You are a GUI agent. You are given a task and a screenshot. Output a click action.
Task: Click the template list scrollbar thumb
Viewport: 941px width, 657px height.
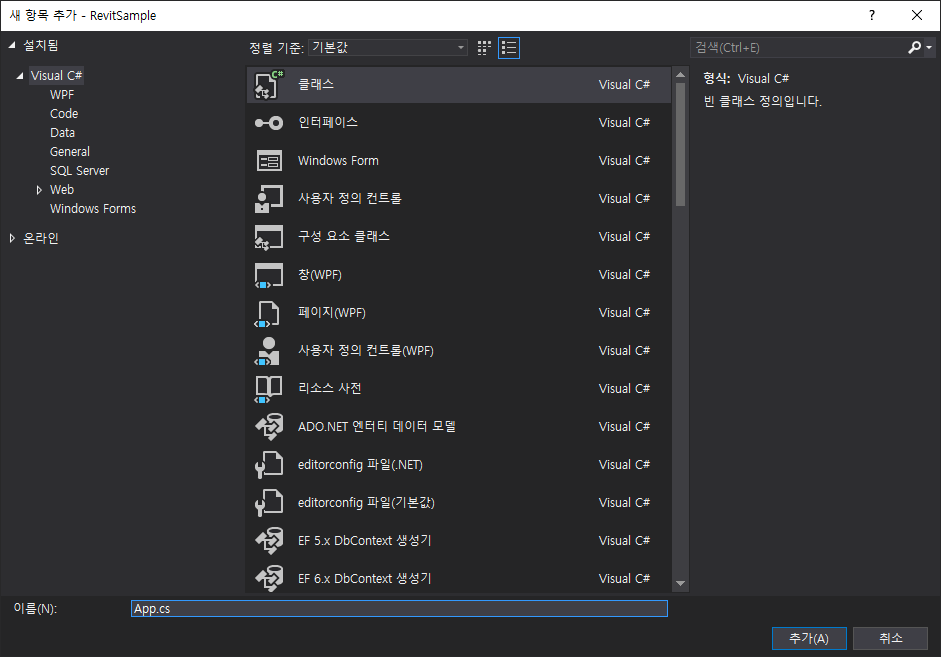click(x=681, y=145)
